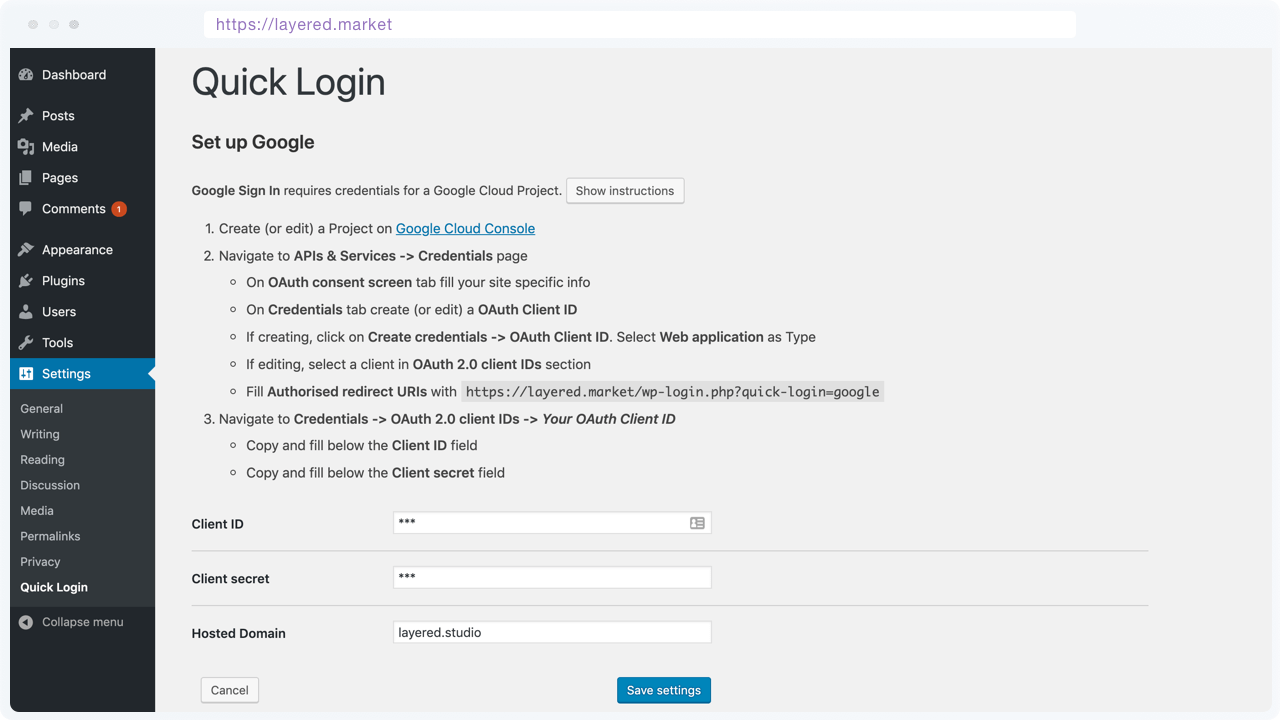Open Pages via the document icon
This screenshot has width=1280, height=720.
tap(25, 177)
